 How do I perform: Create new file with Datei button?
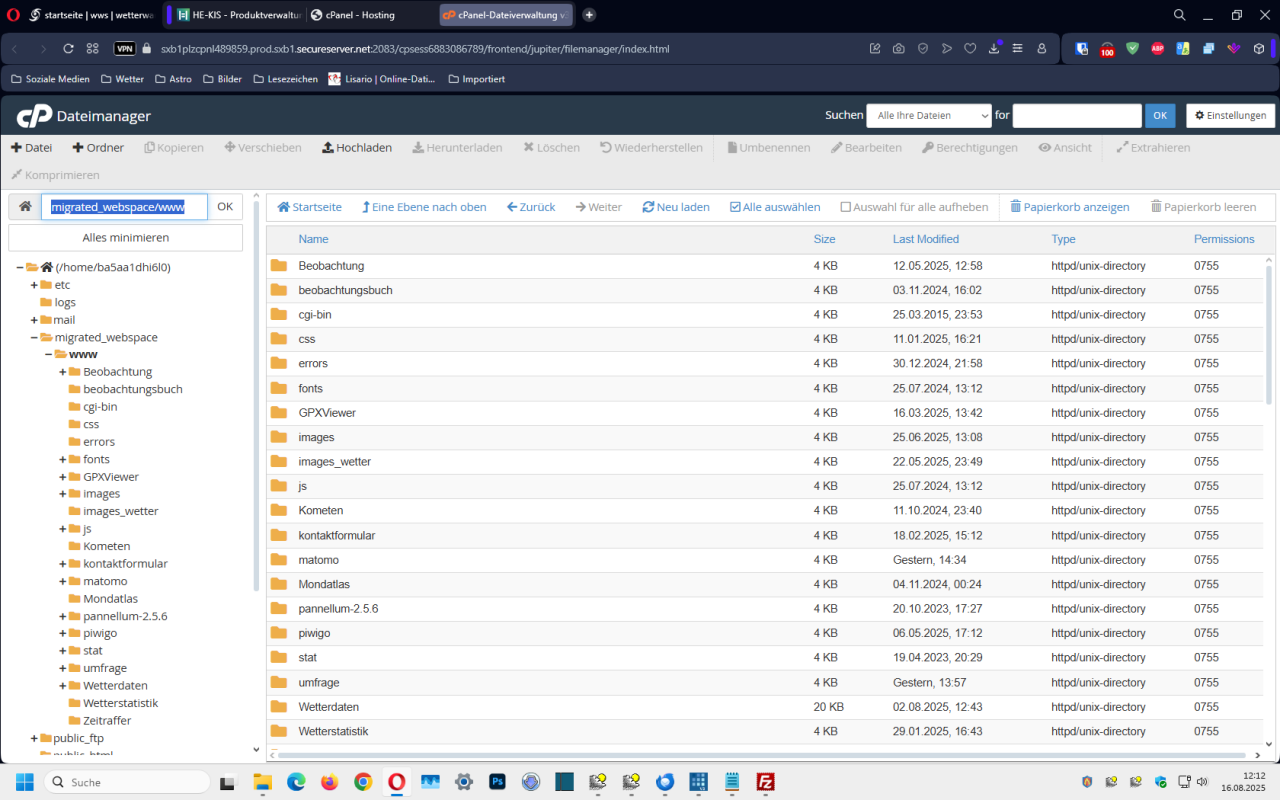[x=31, y=148]
